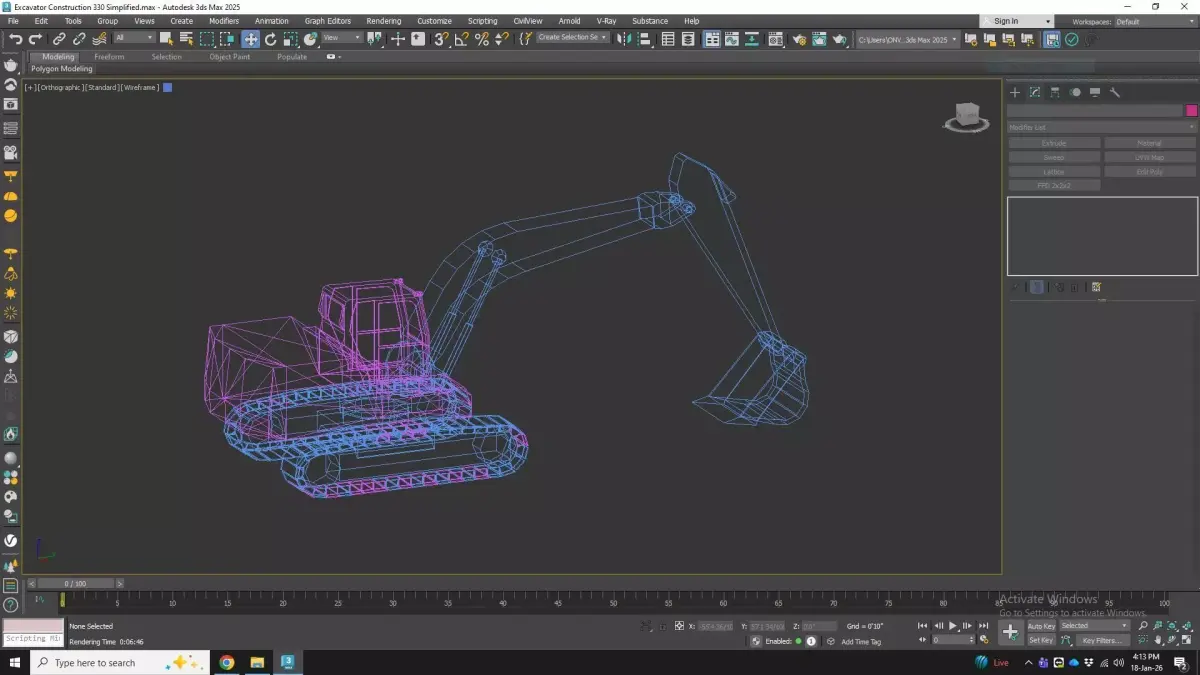Toggle the Spinner Snap icon
The height and width of the screenshot is (675, 1200).
pyautogui.click(x=501, y=39)
